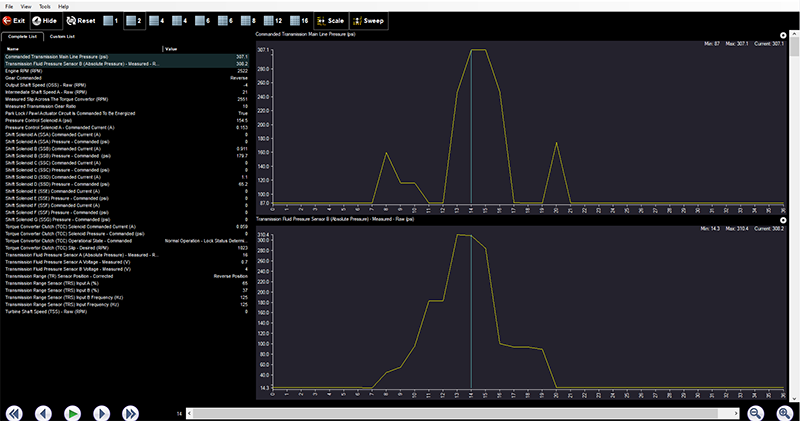Zoom in using the plus magnifier icon

pyautogui.click(x=784, y=412)
